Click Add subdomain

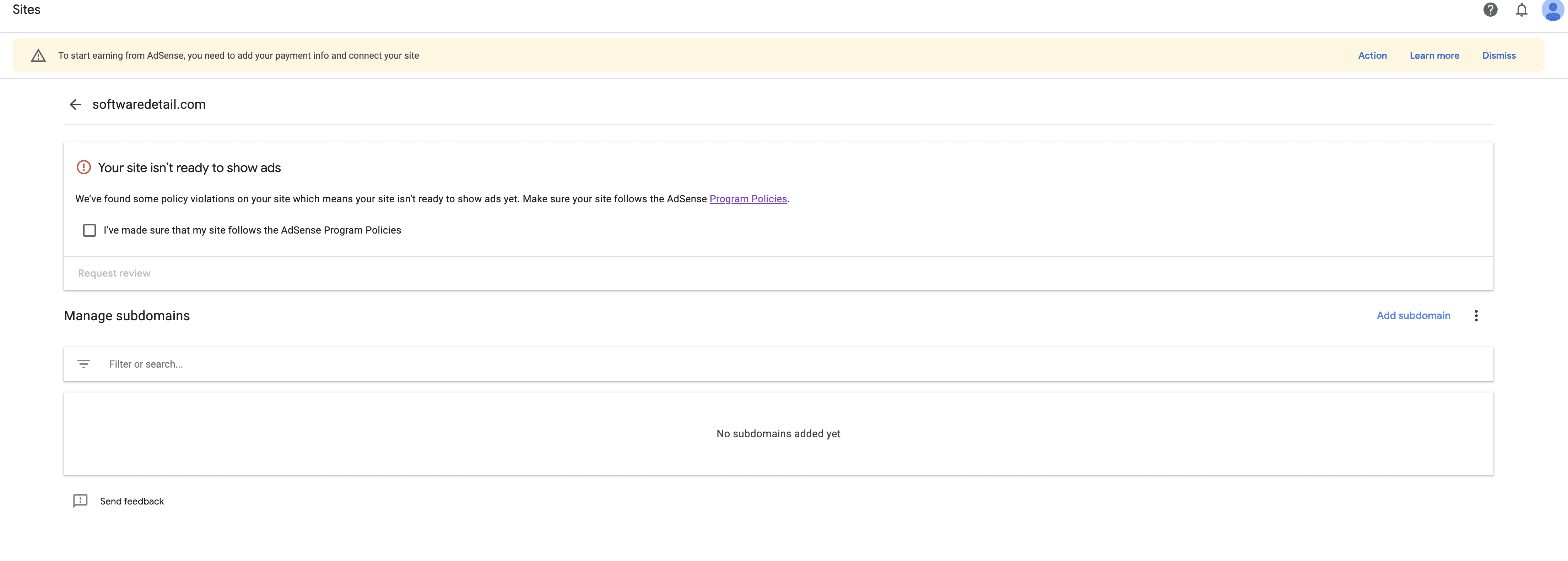pyautogui.click(x=1413, y=316)
